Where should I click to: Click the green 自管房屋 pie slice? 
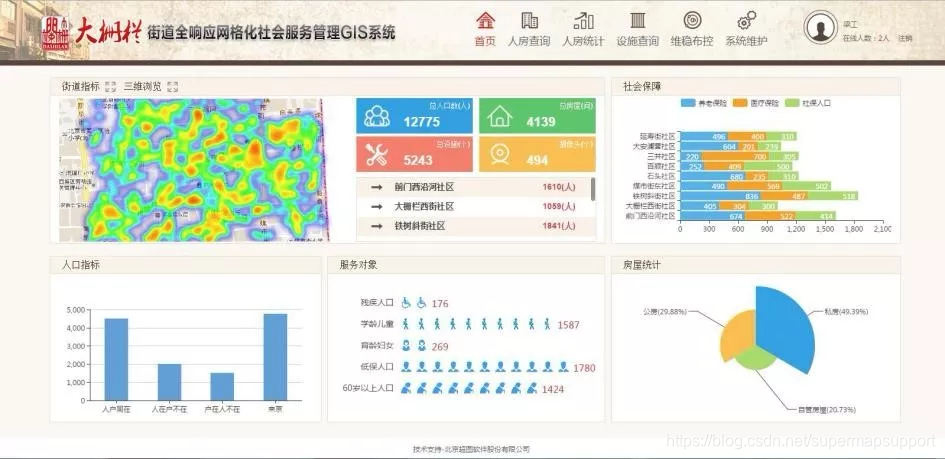tap(755, 359)
